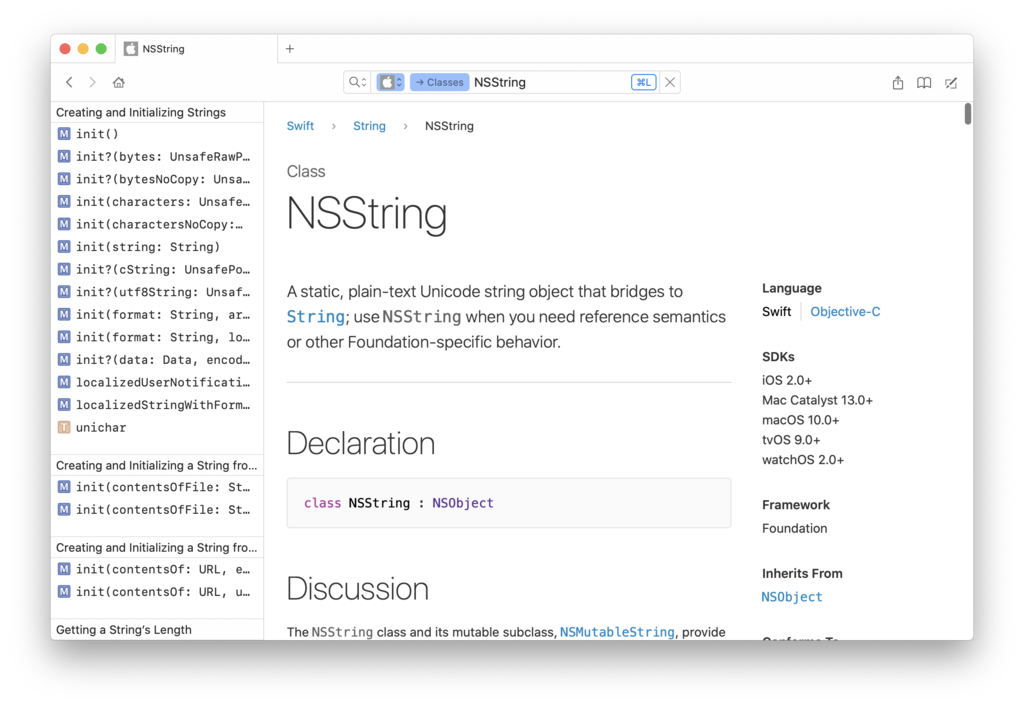Select init?(utf8String: entry
Screen dimensions: 1024x707
click(157, 292)
